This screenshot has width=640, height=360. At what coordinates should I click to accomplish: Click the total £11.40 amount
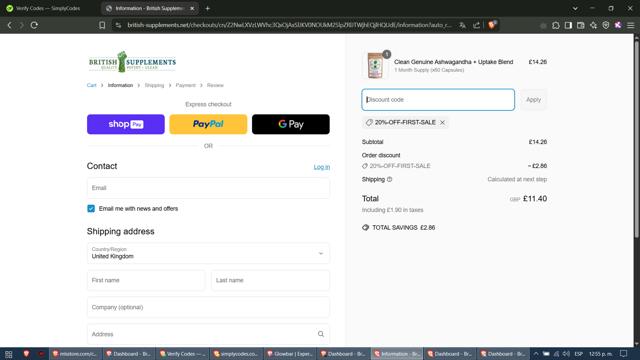click(535, 199)
